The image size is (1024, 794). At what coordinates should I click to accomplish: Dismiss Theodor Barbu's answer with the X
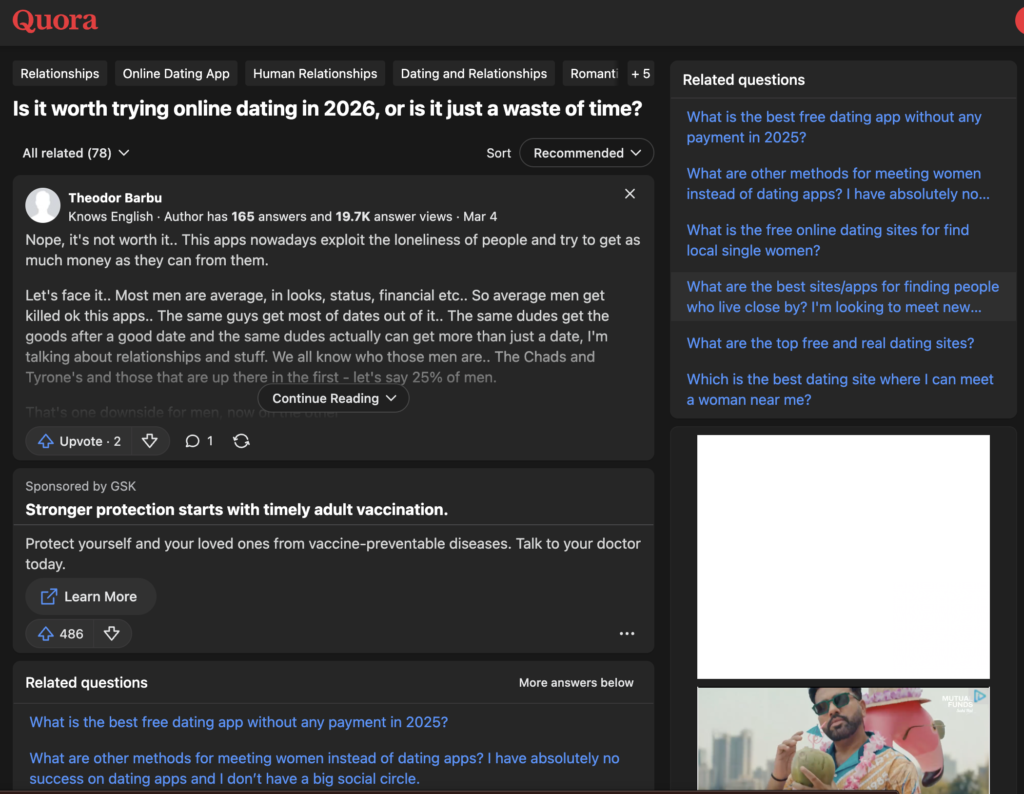pyautogui.click(x=630, y=194)
